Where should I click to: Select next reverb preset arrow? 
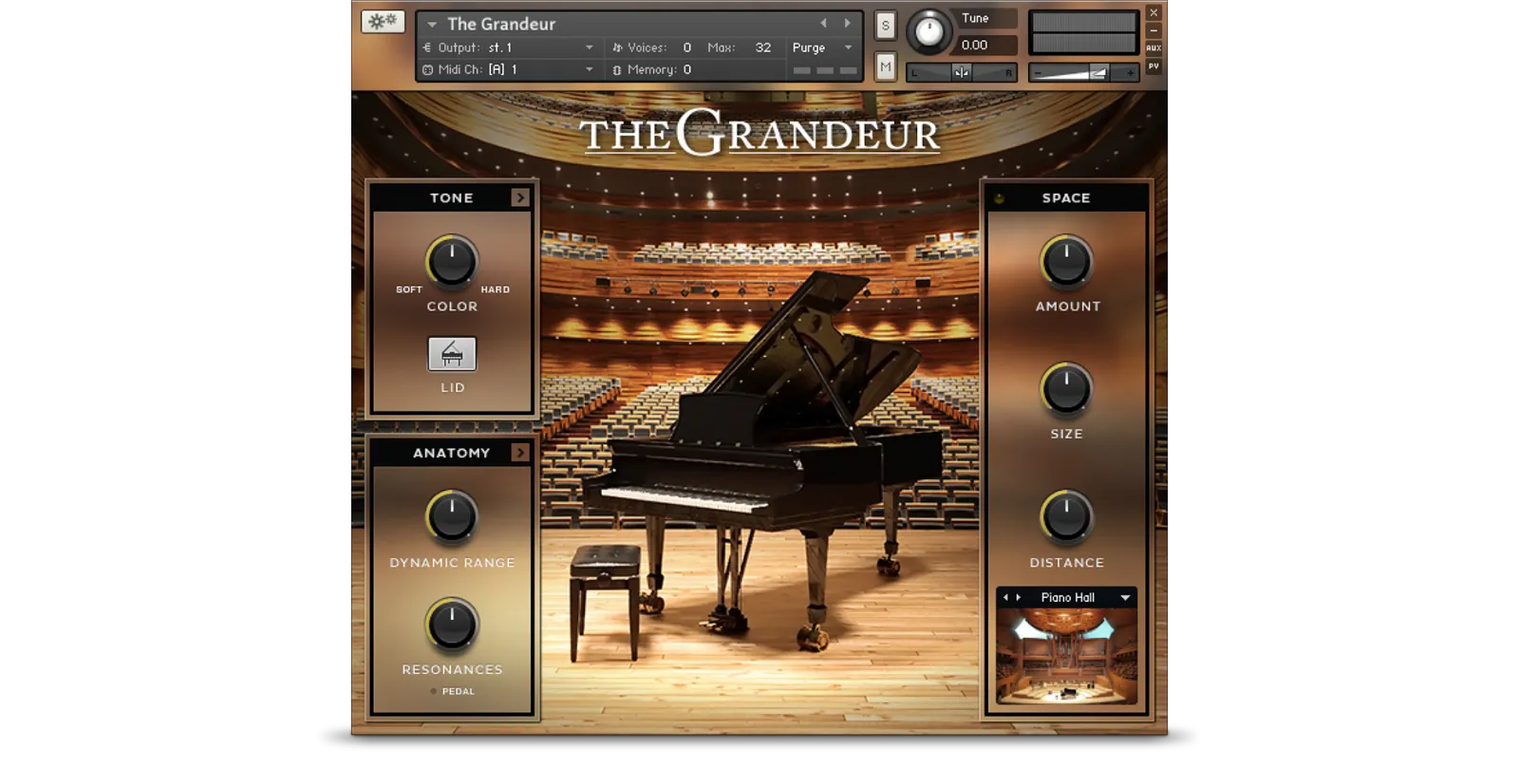coord(1019,598)
